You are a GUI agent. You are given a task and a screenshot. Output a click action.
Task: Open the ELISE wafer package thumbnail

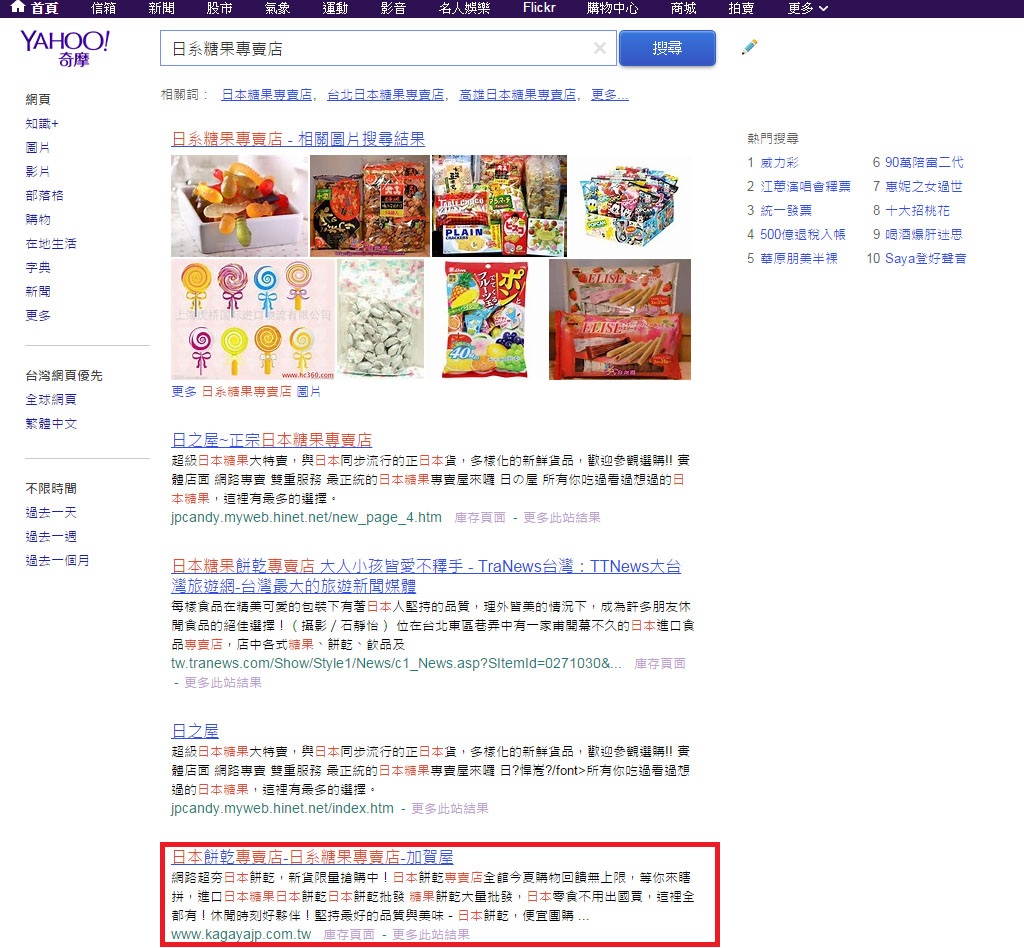pyautogui.click(x=620, y=319)
